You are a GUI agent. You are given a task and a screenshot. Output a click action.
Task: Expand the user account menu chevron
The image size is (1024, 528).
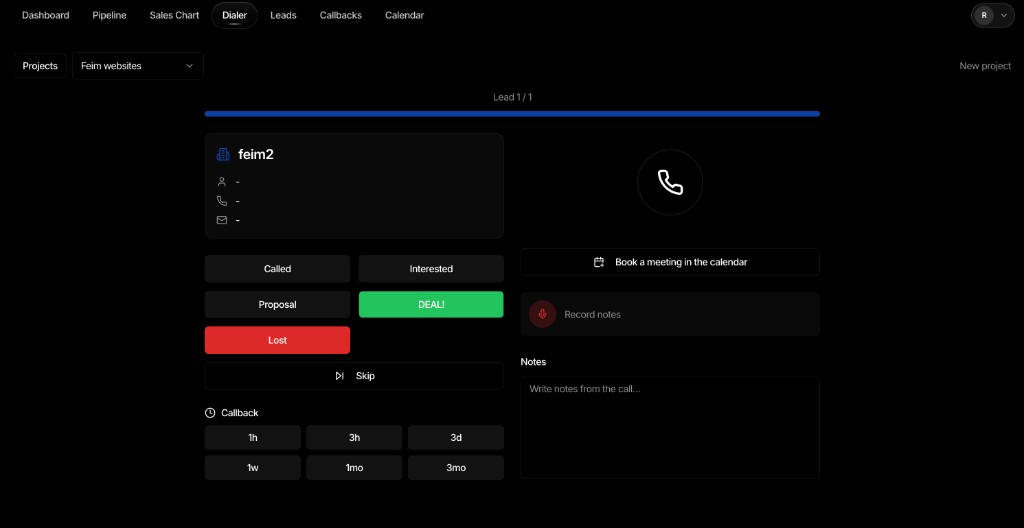(x=1004, y=15)
